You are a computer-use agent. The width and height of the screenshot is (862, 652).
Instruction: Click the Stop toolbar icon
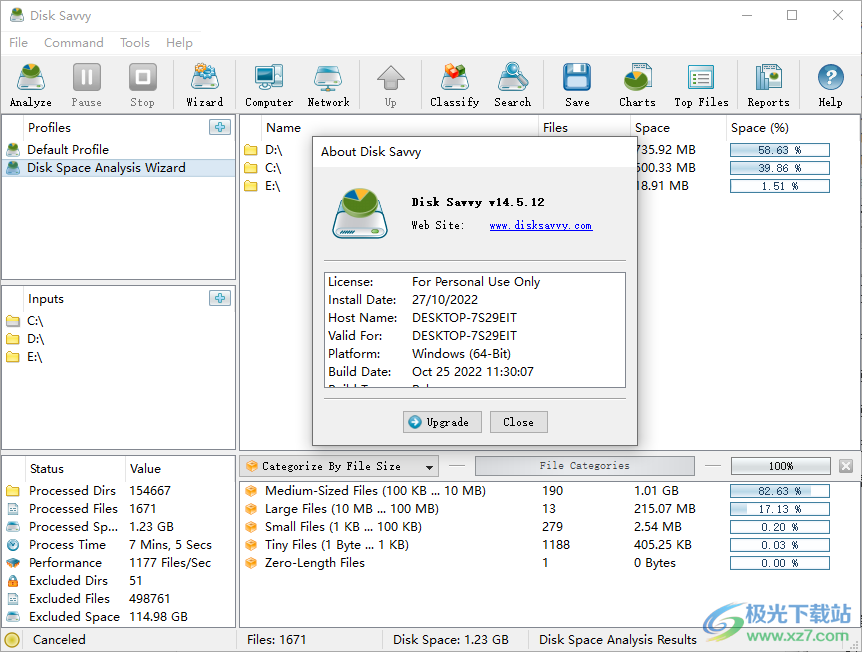(x=142, y=85)
